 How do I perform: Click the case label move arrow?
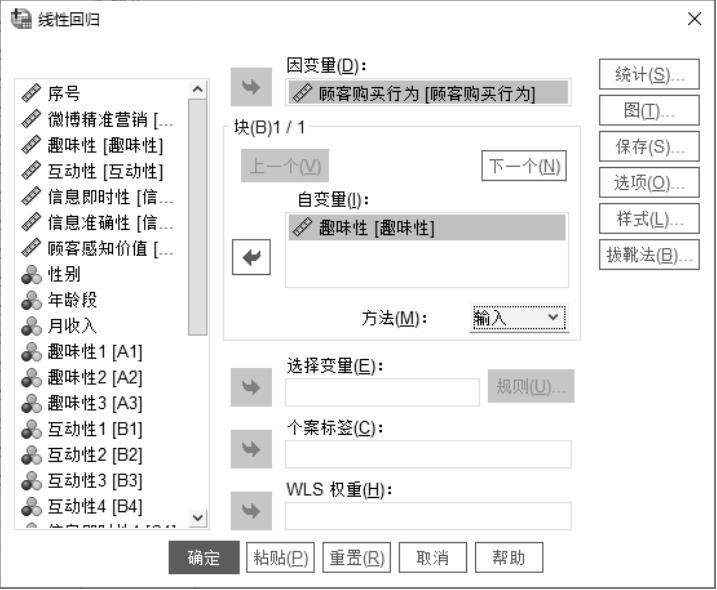[x=251, y=449]
